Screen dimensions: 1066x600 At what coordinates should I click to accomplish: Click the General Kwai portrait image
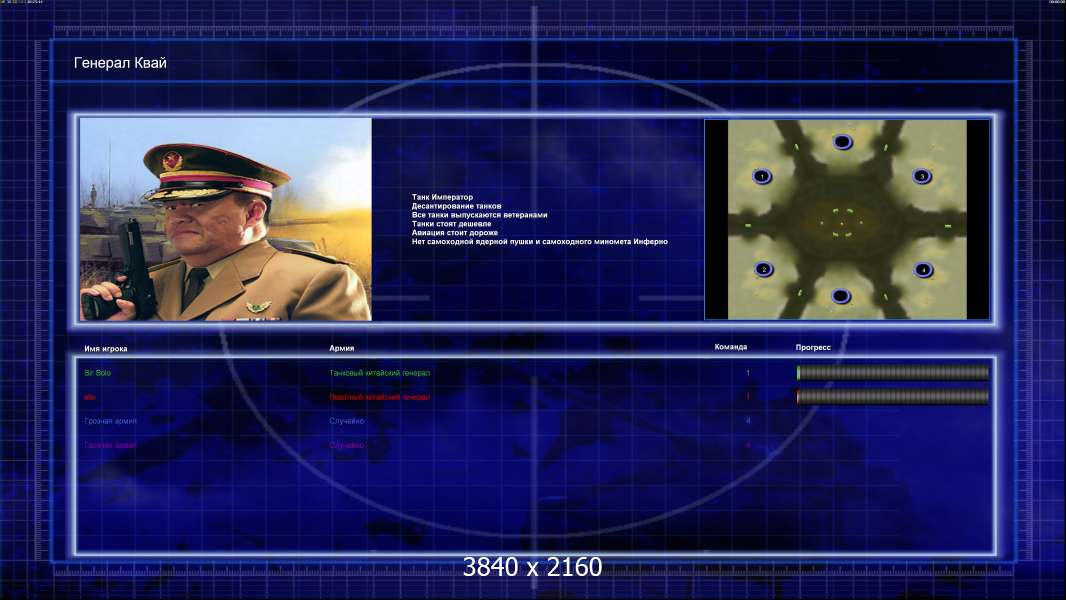226,219
